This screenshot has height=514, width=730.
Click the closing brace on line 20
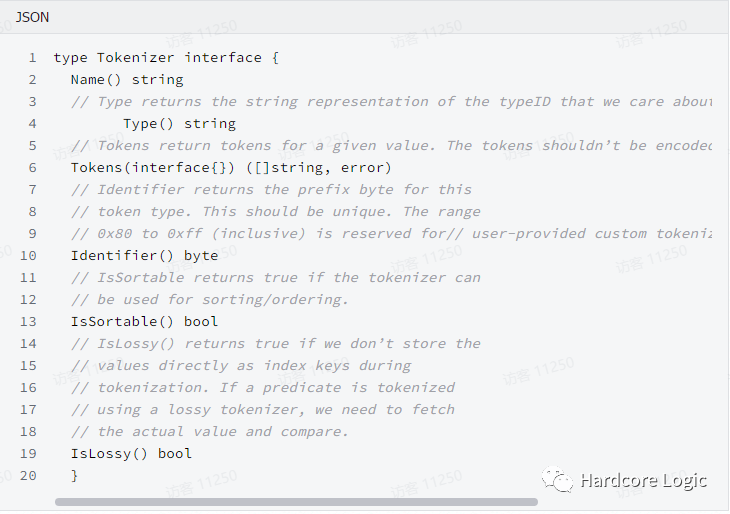tap(75, 476)
